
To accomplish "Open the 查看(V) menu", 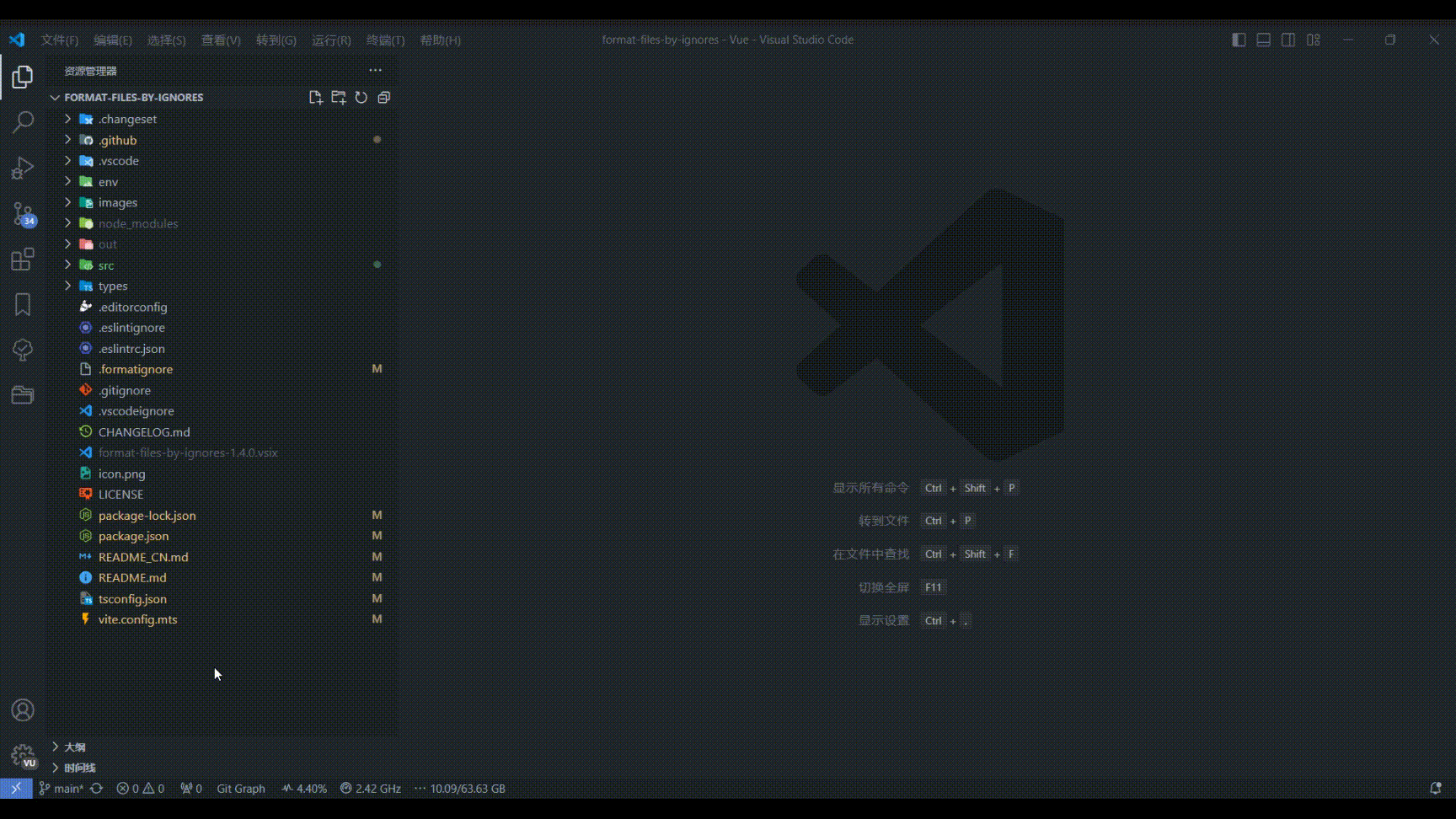I will pos(221,40).
